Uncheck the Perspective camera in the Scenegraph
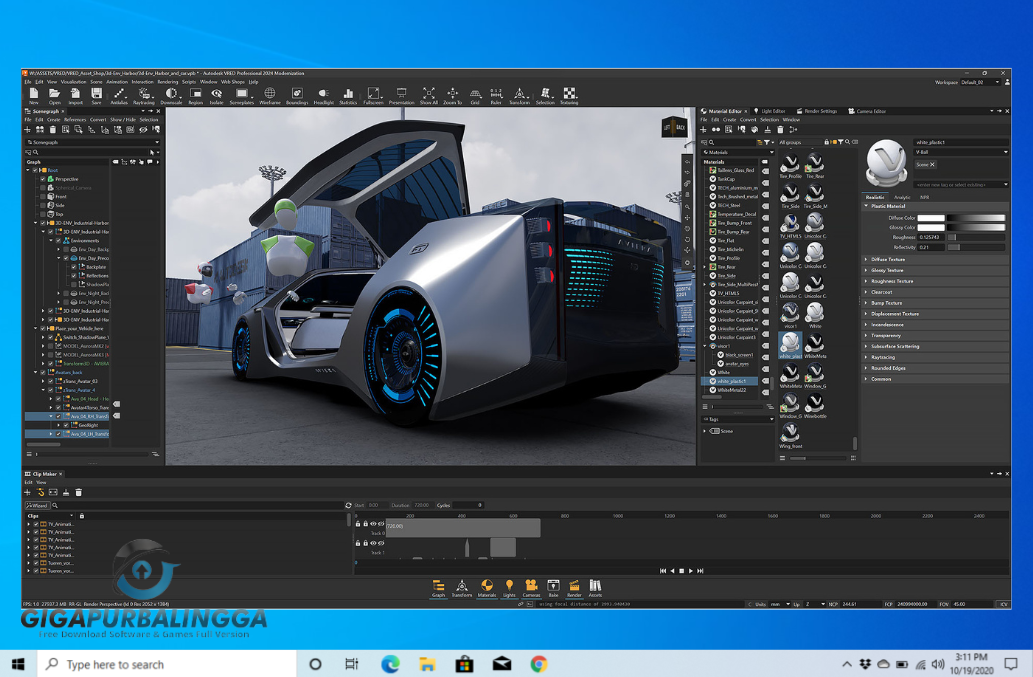Viewport: 1033px width, 677px height. pyautogui.click(x=42, y=179)
